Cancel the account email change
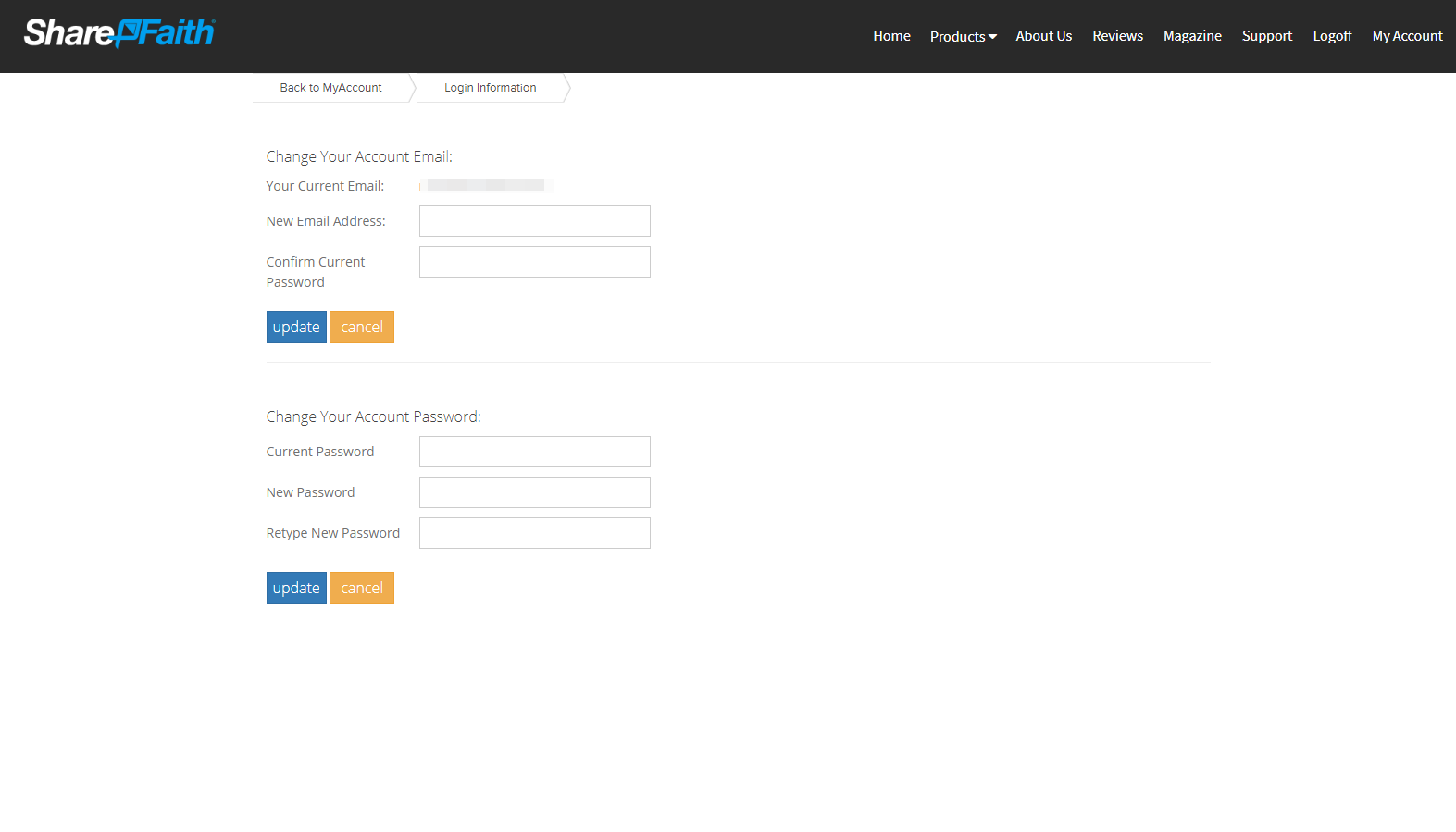This screenshot has height=832, width=1456. (x=361, y=328)
